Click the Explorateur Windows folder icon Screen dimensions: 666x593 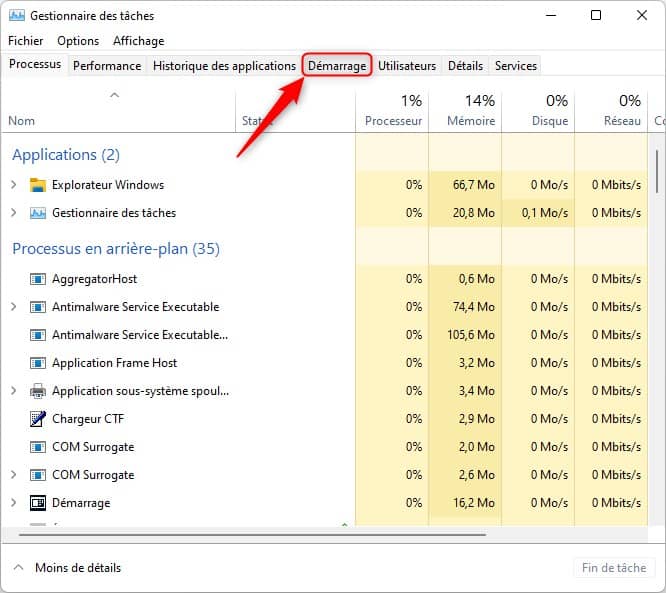click(x=38, y=185)
